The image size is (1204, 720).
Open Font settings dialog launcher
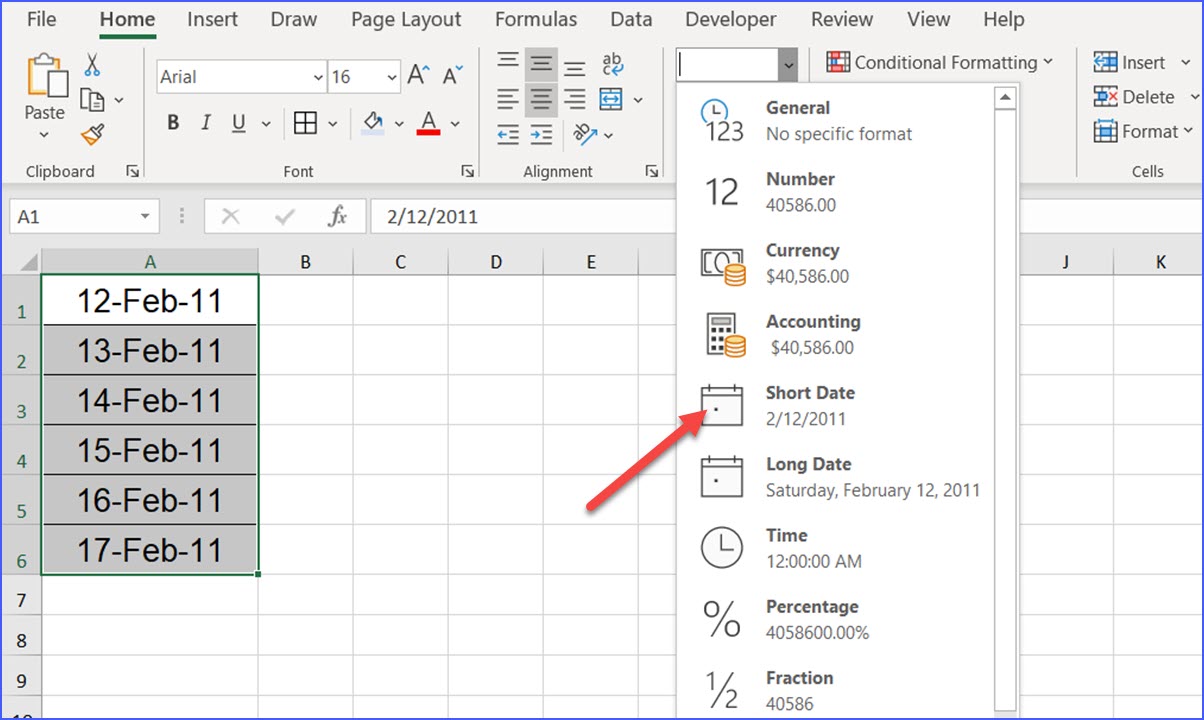tap(467, 172)
